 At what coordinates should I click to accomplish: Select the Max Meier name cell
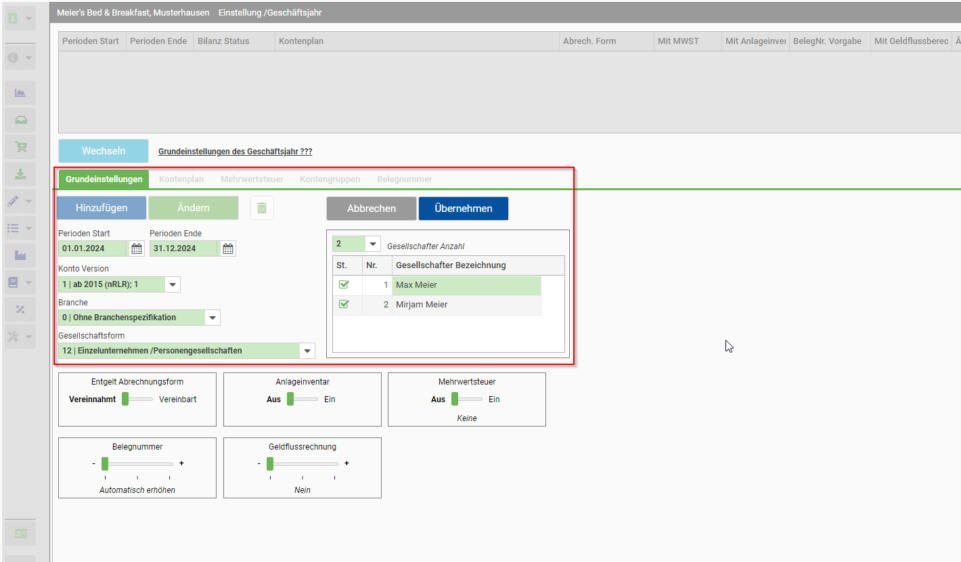pos(466,285)
